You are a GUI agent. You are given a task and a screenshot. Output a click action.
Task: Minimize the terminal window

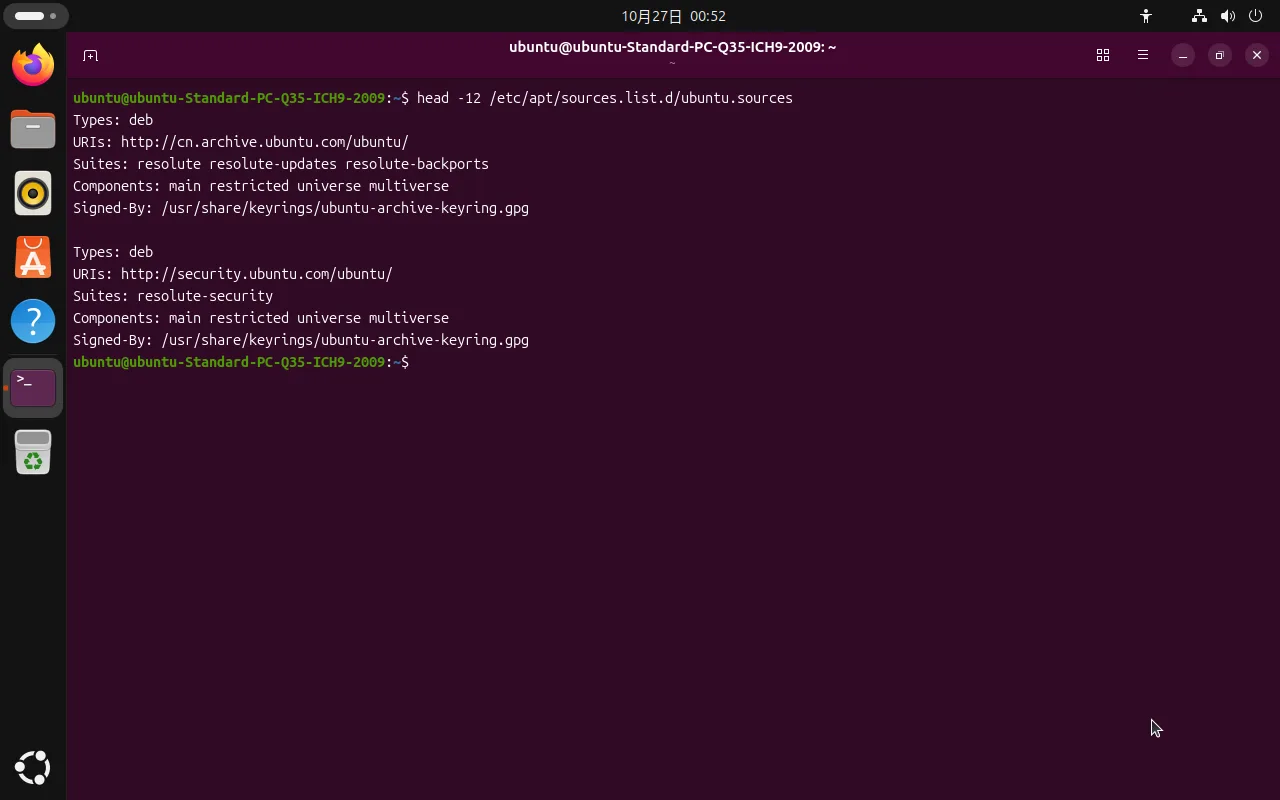[x=1183, y=55]
